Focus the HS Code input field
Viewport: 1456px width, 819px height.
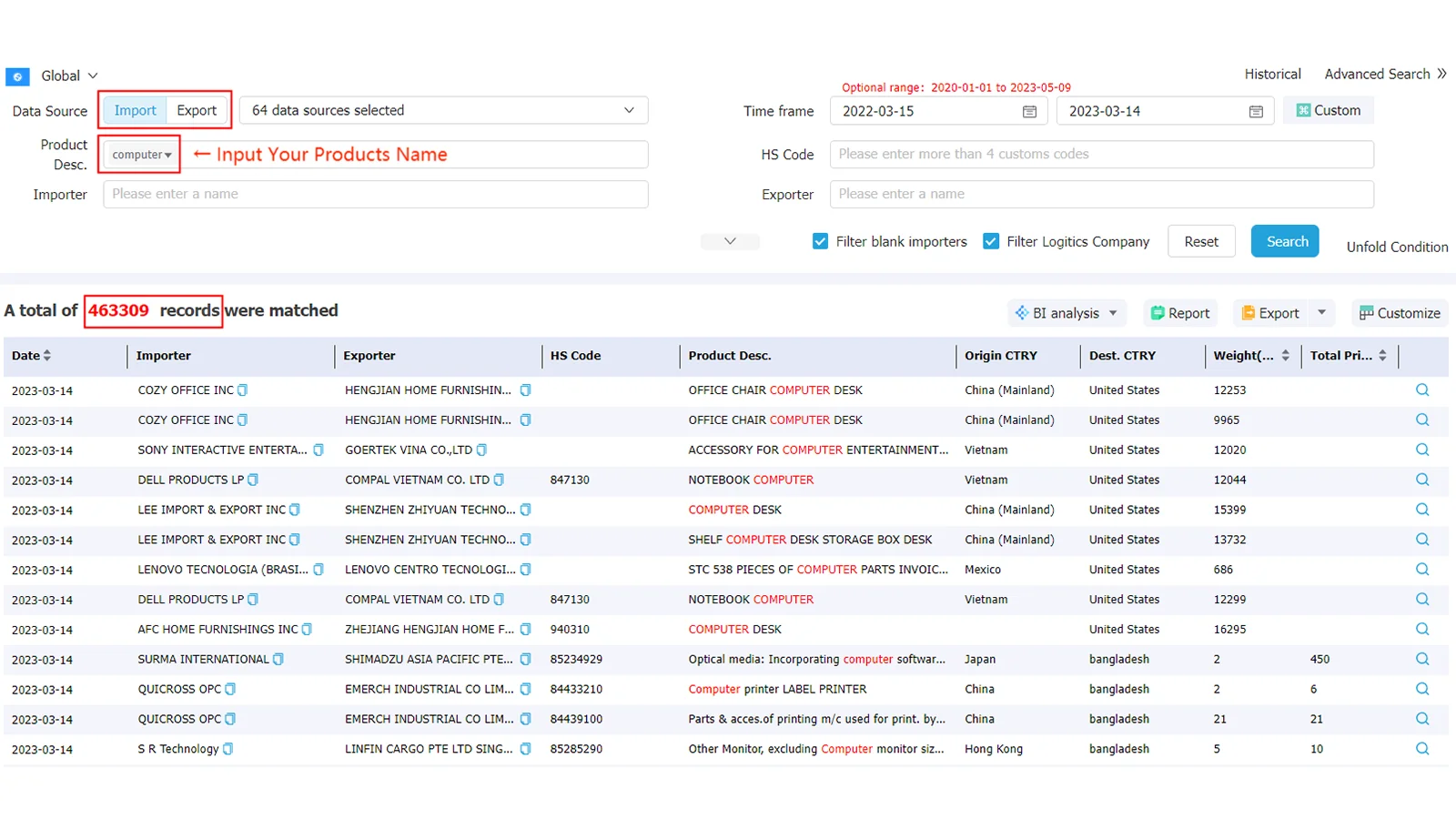tap(1102, 154)
